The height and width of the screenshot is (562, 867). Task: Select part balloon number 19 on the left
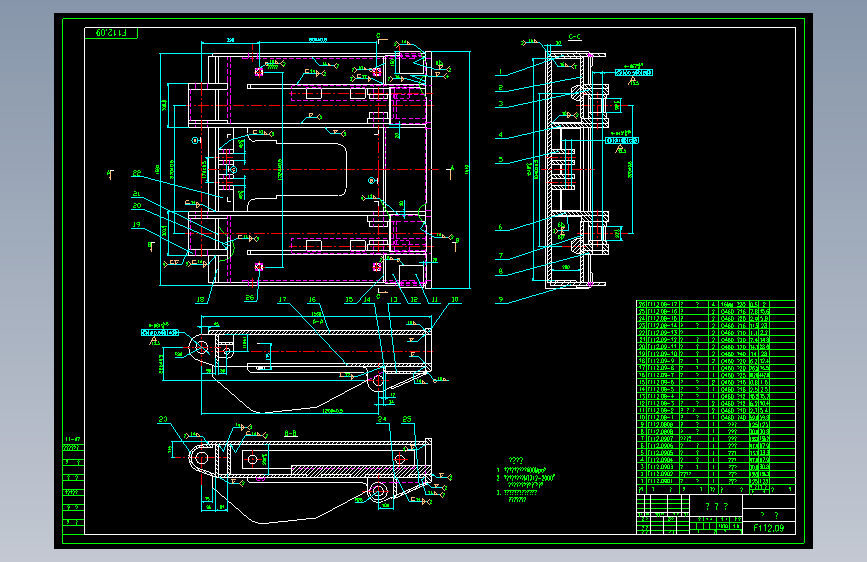(x=137, y=225)
